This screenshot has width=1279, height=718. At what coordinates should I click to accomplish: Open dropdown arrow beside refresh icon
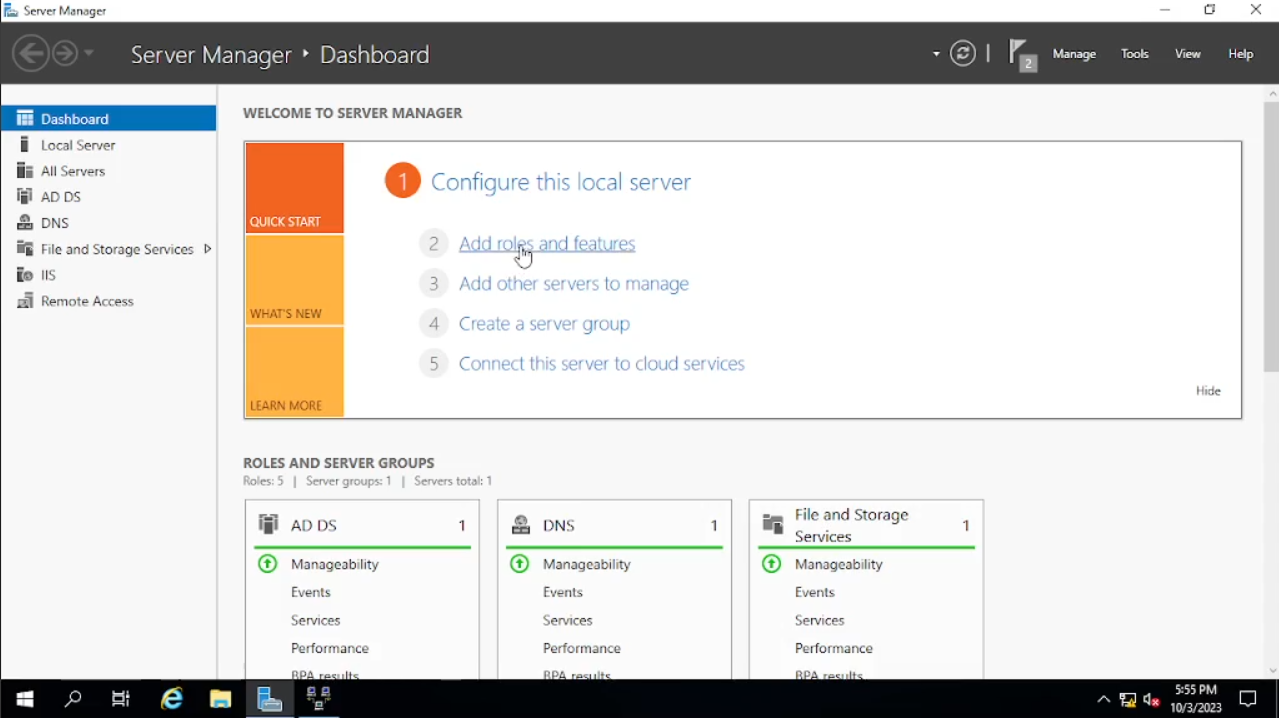point(936,54)
